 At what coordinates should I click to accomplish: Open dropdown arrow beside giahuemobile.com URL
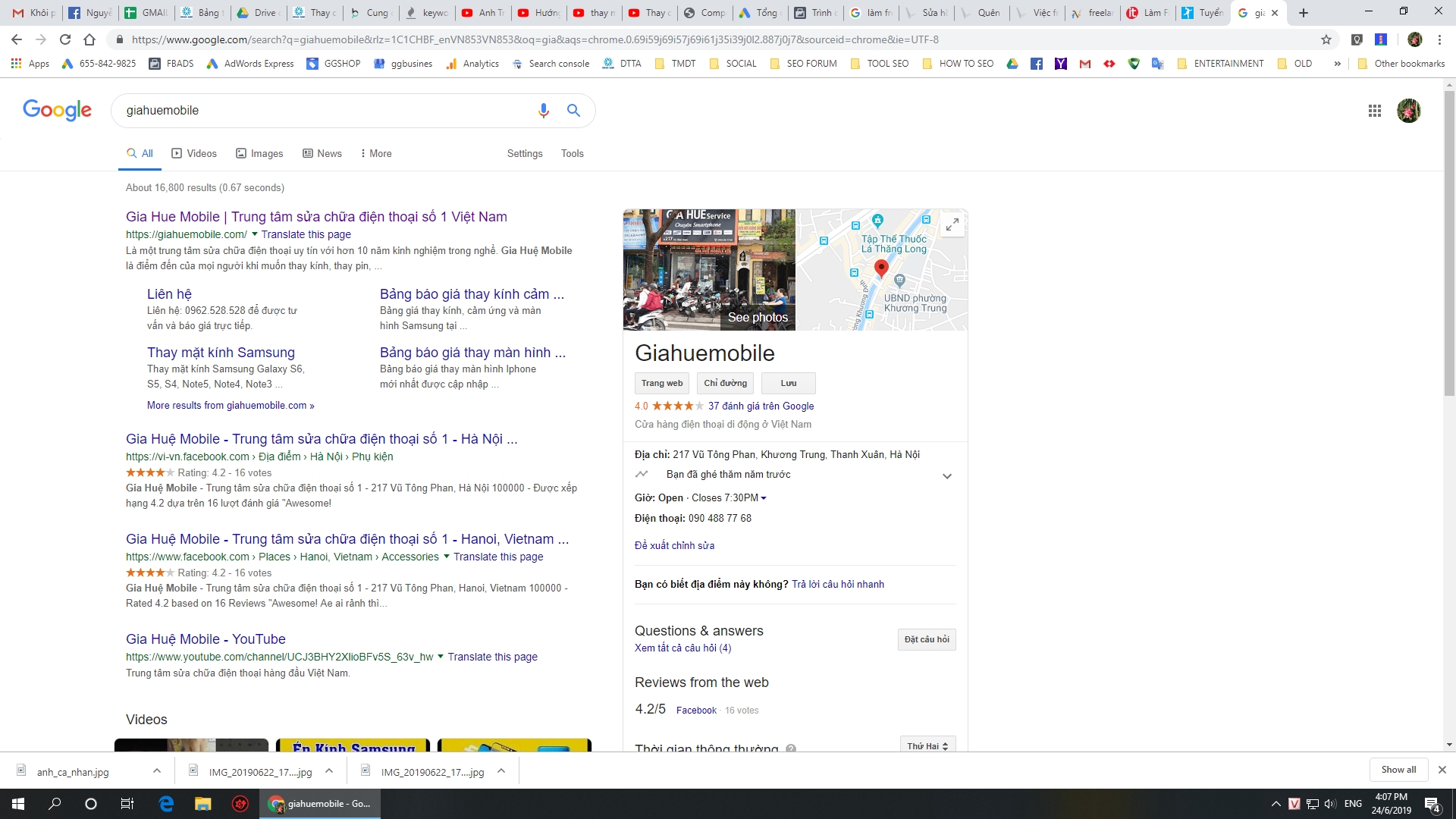(255, 234)
